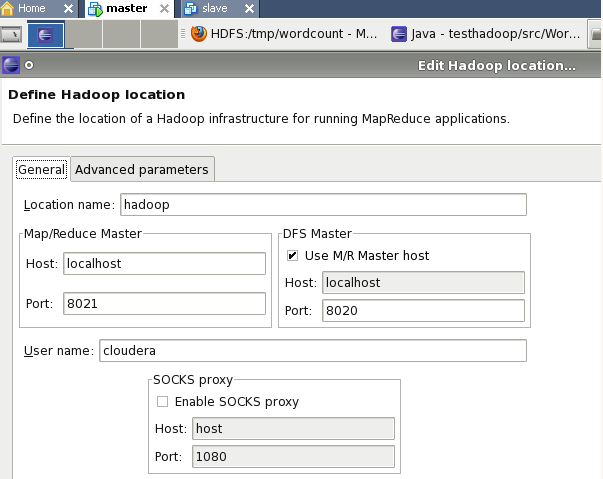Click the Location name input field

[x=322, y=205]
